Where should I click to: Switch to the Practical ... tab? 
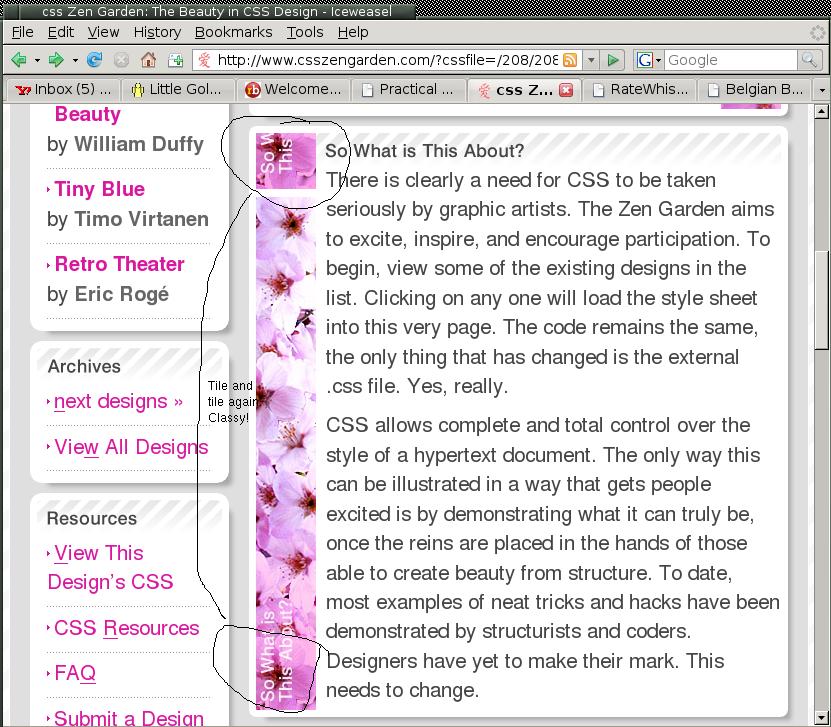[x=408, y=90]
